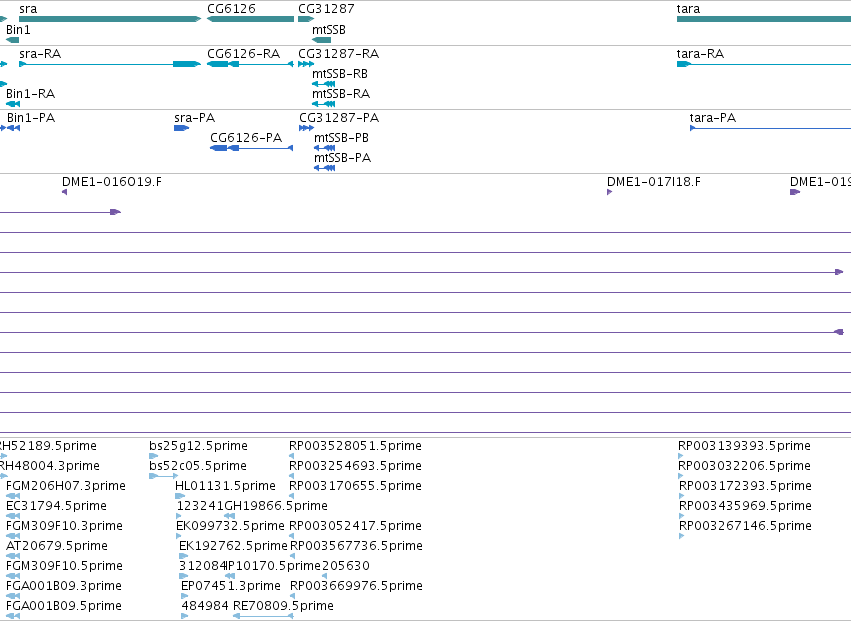Viewport: 851px width, 621px height.
Task: Click the CG6126-RA transcript label
Action: click(x=244, y=54)
